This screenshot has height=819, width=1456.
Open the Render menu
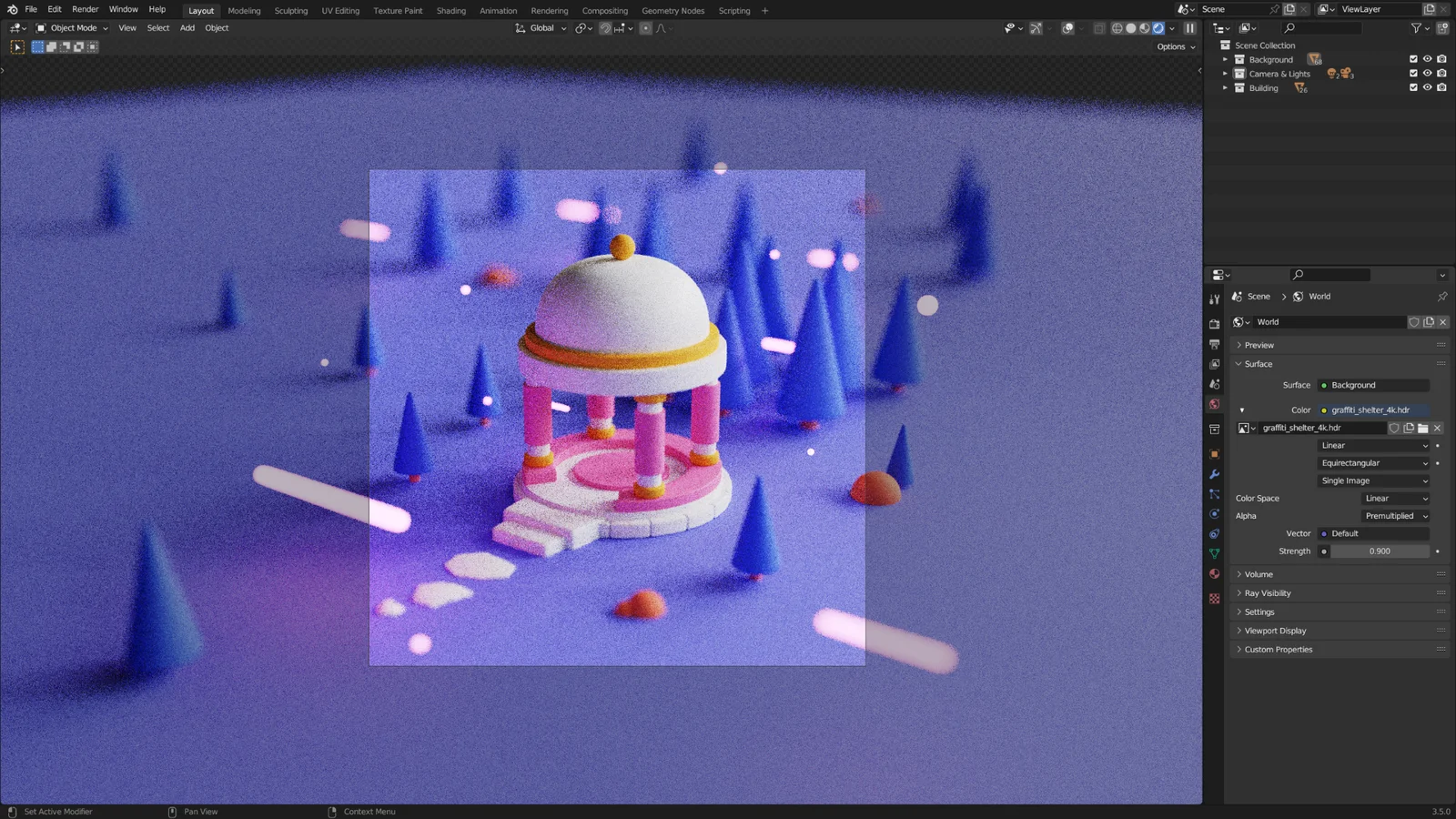[84, 9]
